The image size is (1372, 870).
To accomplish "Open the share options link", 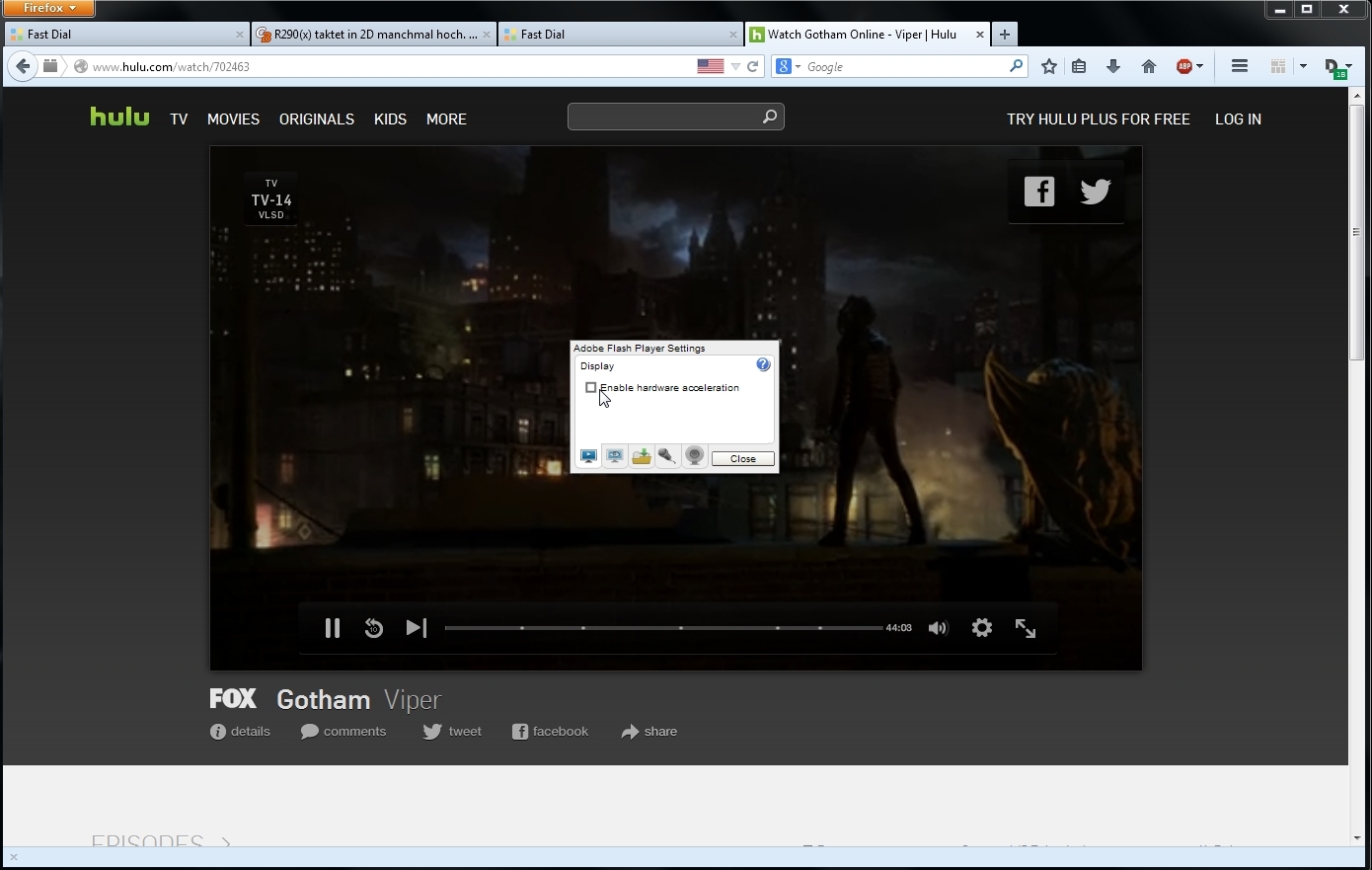I will click(648, 732).
